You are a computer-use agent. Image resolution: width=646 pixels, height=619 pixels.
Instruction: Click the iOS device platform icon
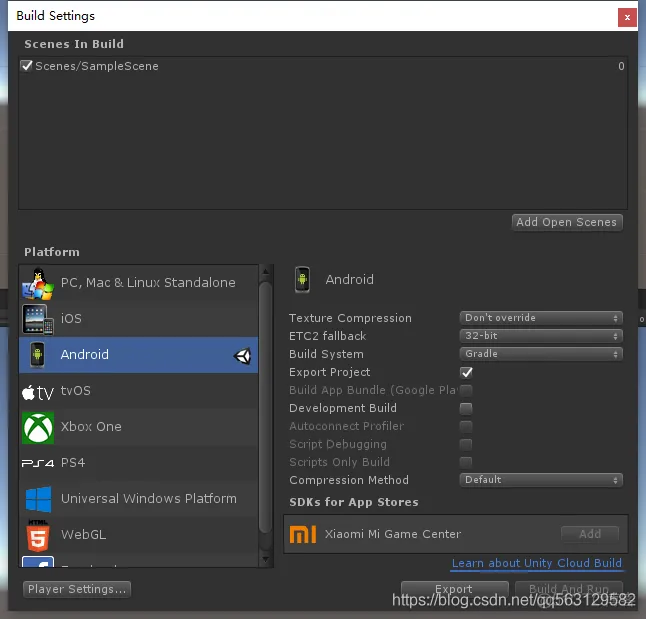click(37, 319)
